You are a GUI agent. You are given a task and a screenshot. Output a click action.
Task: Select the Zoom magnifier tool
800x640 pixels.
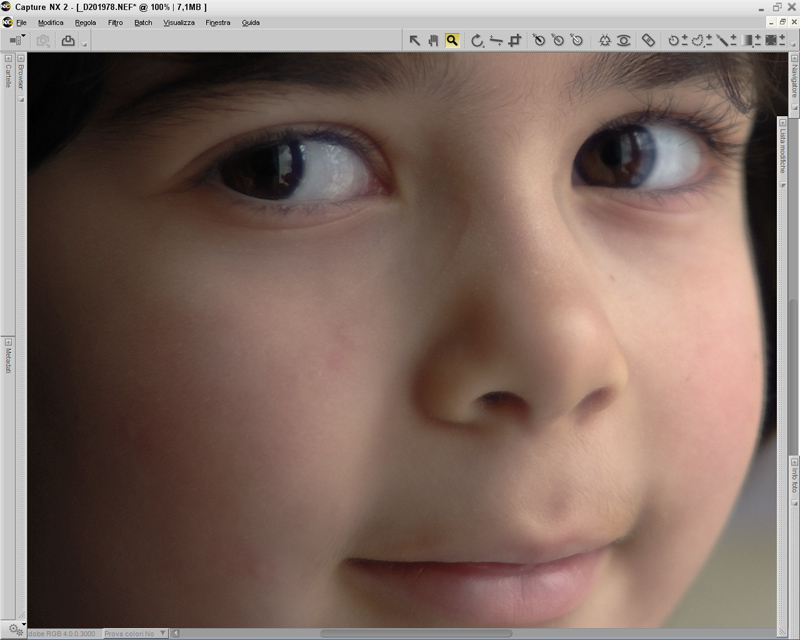point(452,40)
